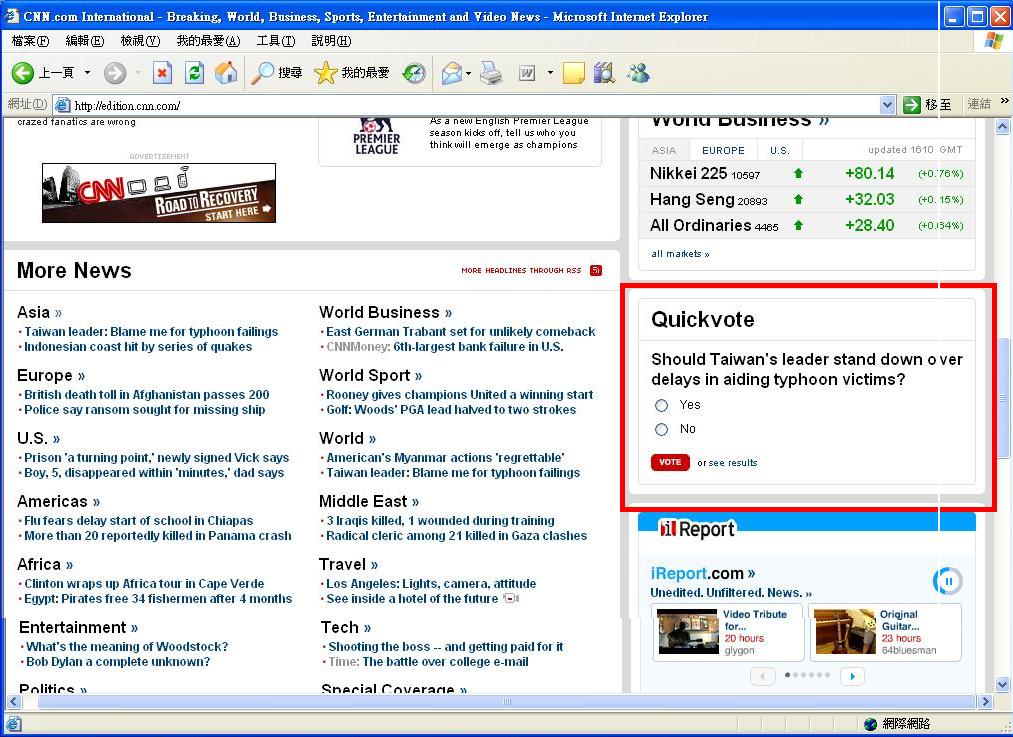Open the 我的最愛 (Favorites) menu
1013x737 pixels.
tap(208, 41)
